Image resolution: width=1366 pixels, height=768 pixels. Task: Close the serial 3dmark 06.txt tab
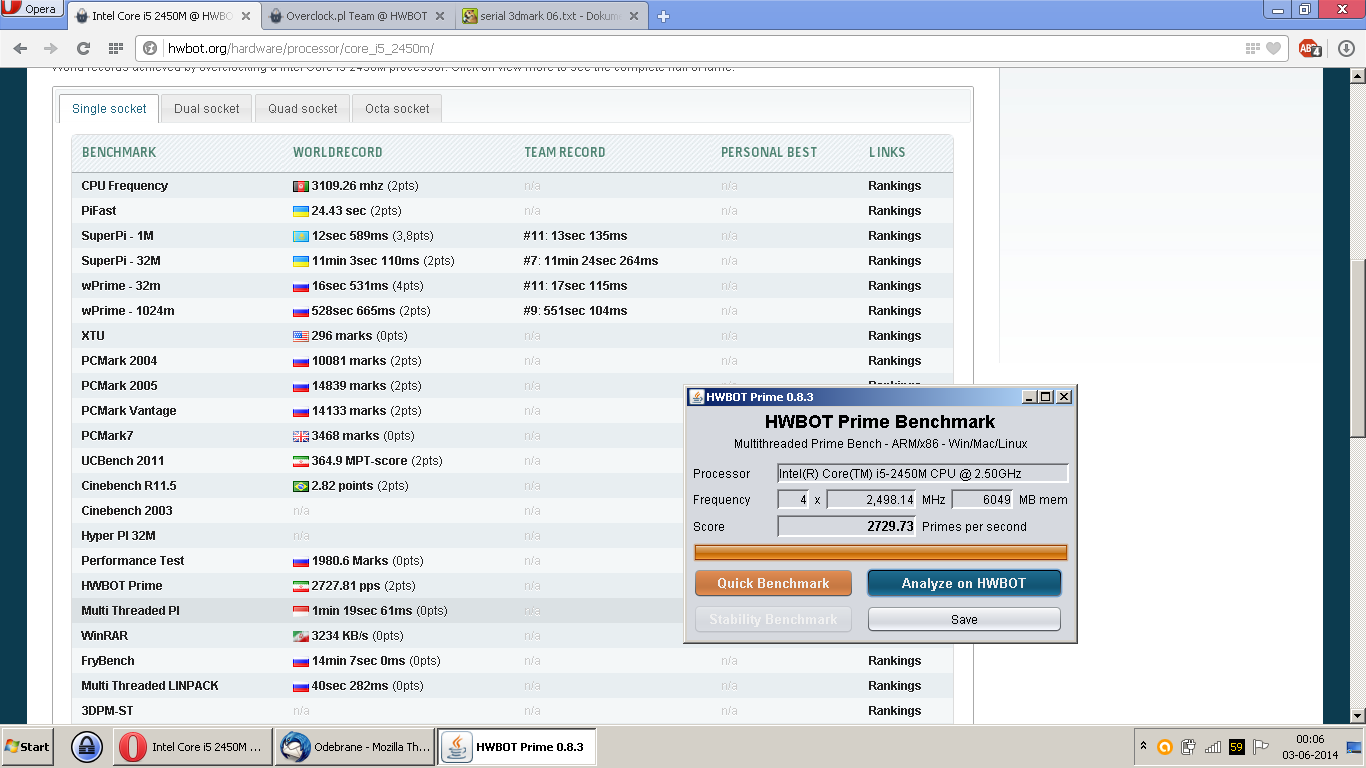[x=635, y=16]
